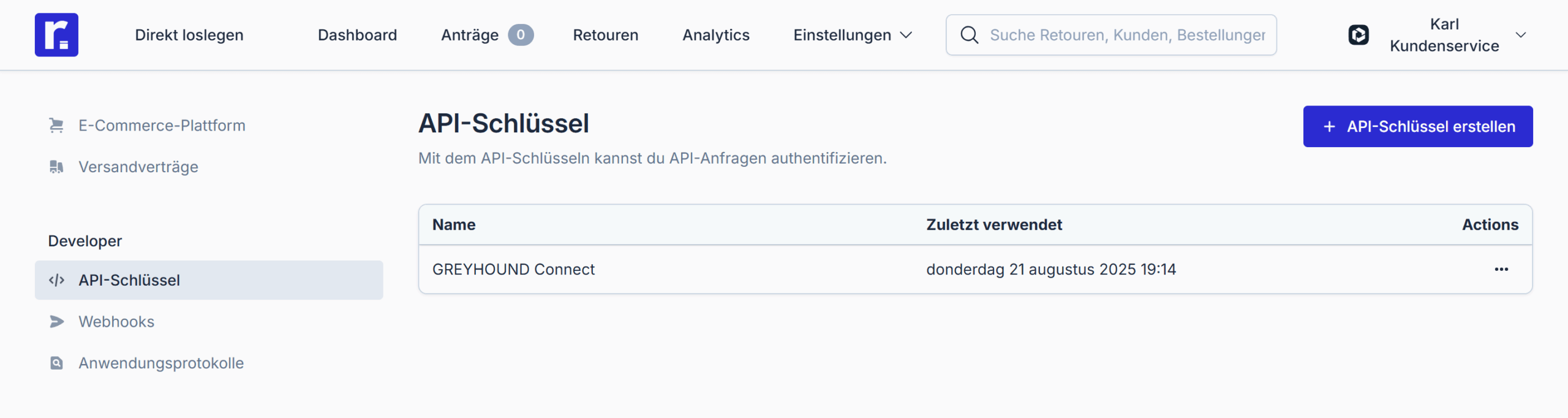
Task: Open the Analytics page
Action: coord(715,35)
